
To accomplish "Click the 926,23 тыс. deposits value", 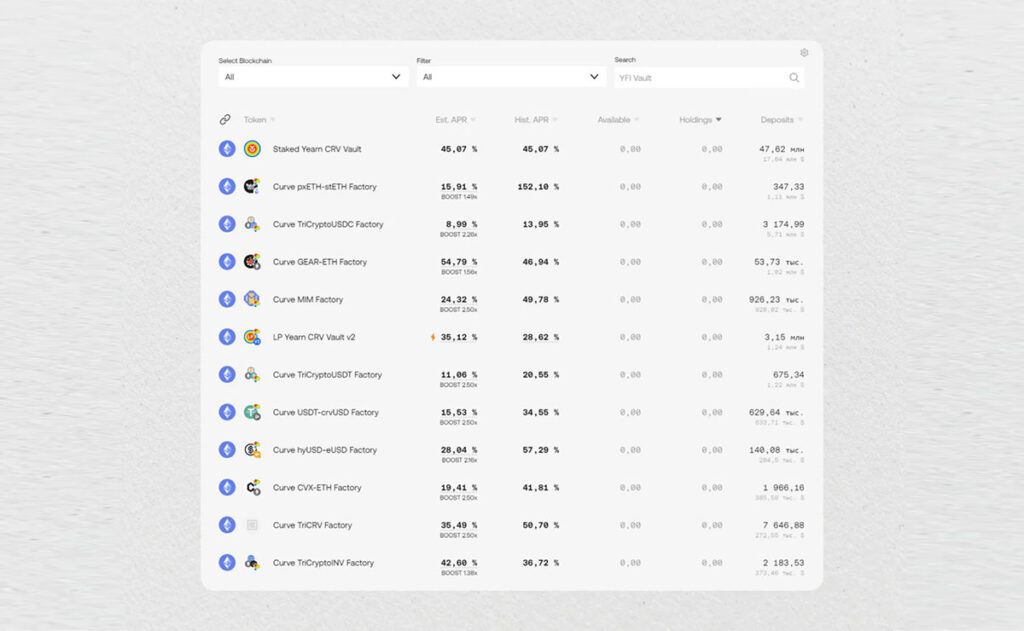I will click(x=776, y=299).
